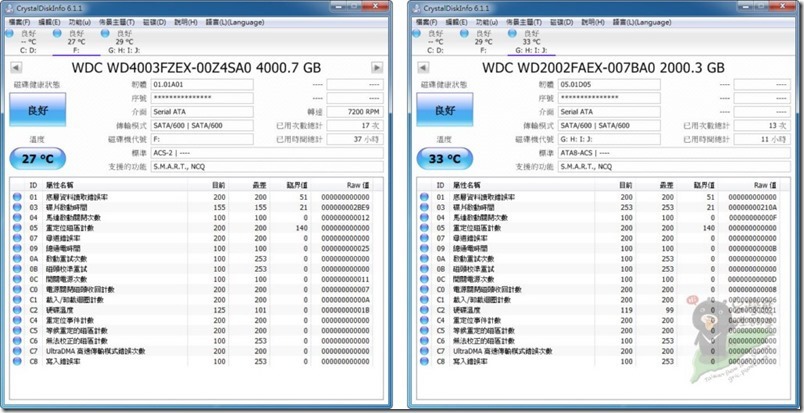Image resolution: width=804 pixels, height=413 pixels.
Task: Click 良好 health status button in WD4003 window
Action: 38,109
